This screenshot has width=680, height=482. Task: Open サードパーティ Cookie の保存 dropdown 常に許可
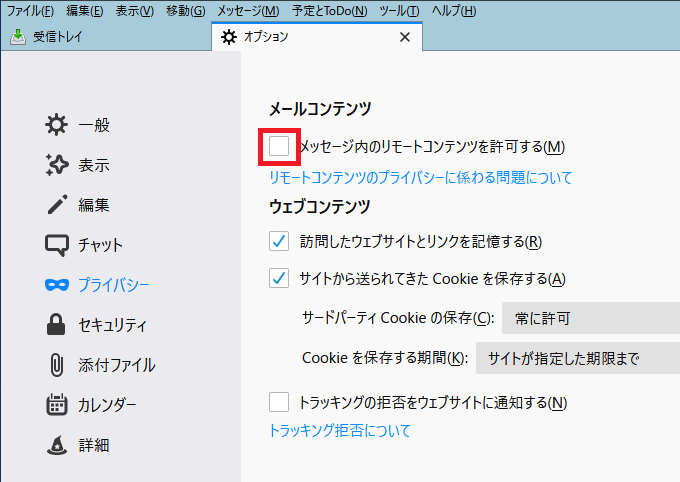tap(591, 318)
